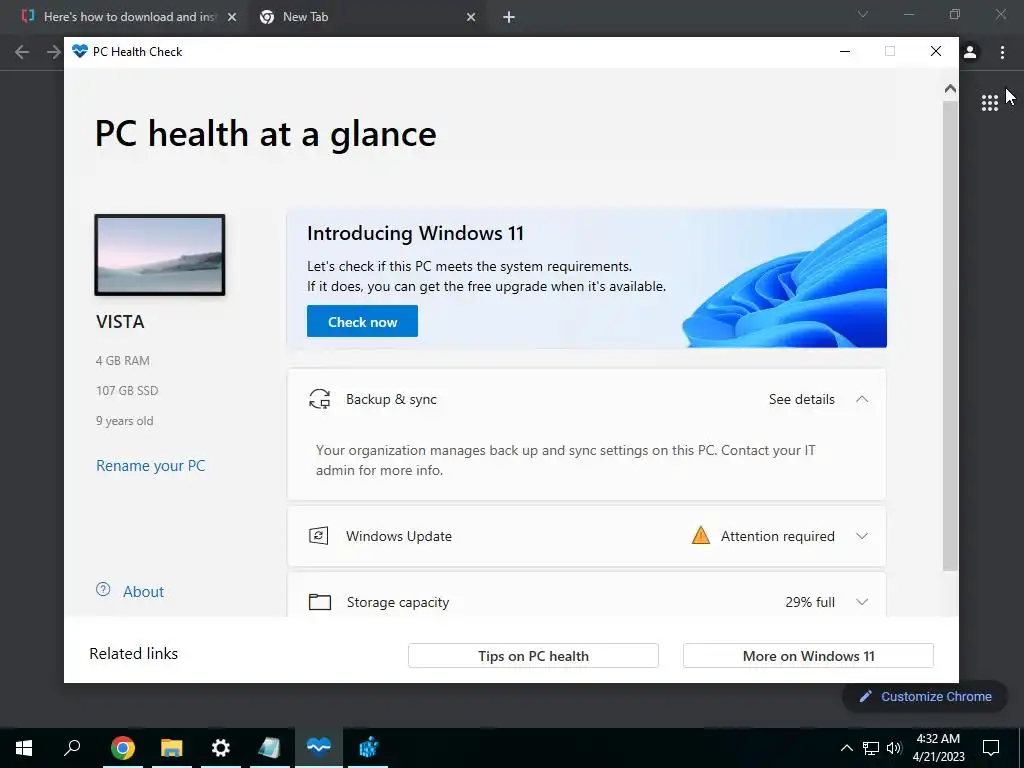Click the "29% full" storage value

click(x=810, y=602)
